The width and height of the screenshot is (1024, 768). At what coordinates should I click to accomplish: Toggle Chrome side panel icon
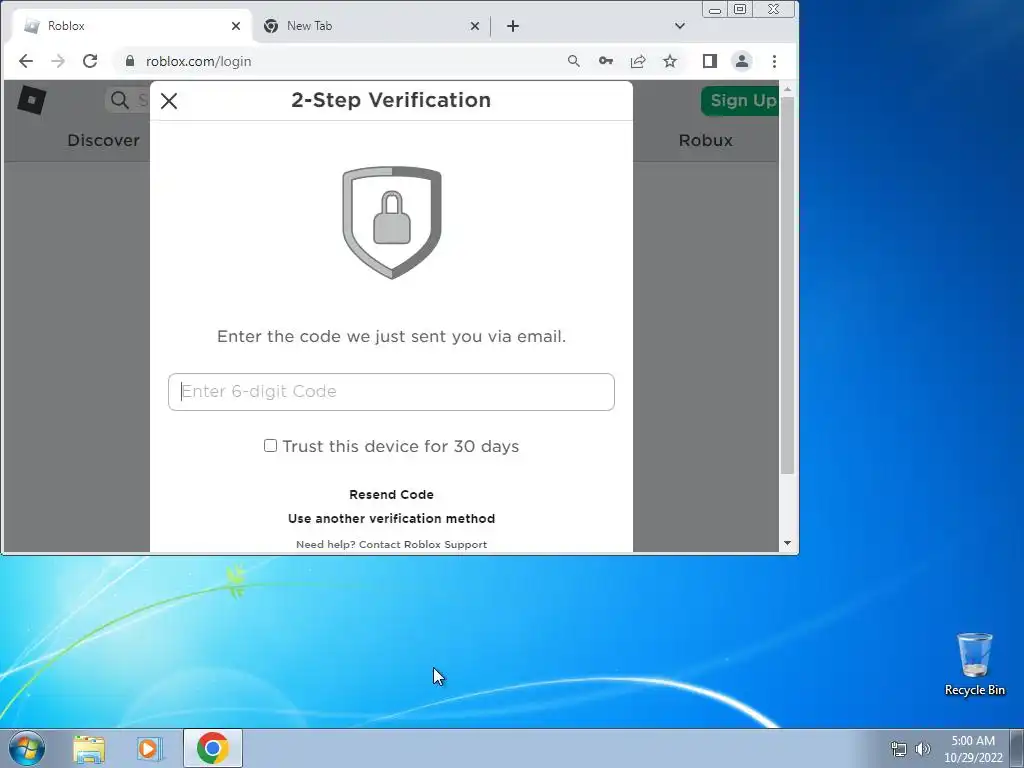point(710,61)
